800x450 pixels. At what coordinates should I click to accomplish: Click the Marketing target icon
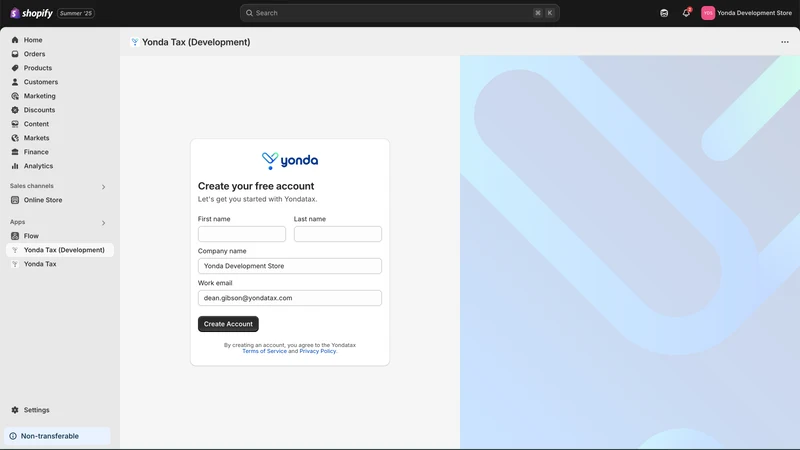(15, 96)
